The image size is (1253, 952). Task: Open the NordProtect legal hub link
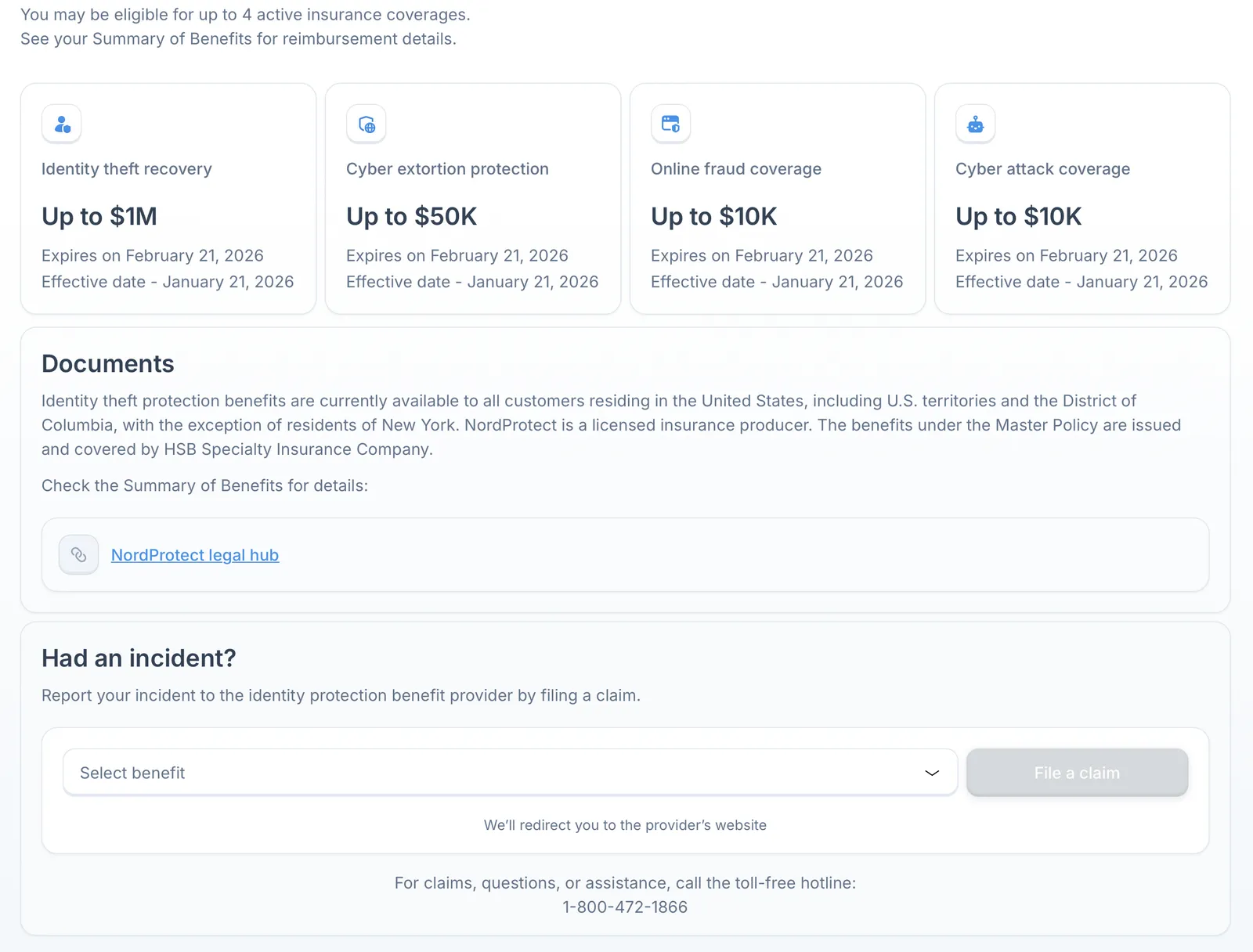tap(195, 555)
